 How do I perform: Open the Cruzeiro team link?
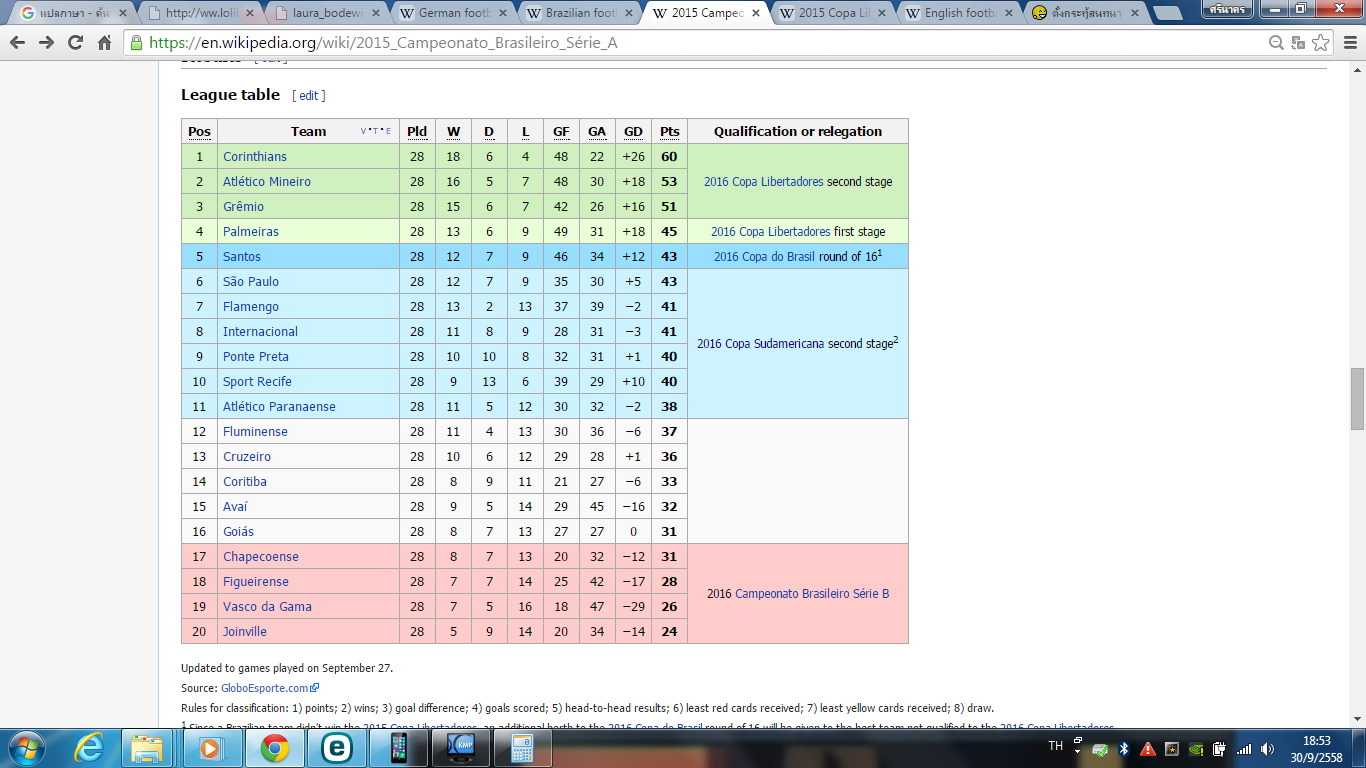click(x=247, y=456)
